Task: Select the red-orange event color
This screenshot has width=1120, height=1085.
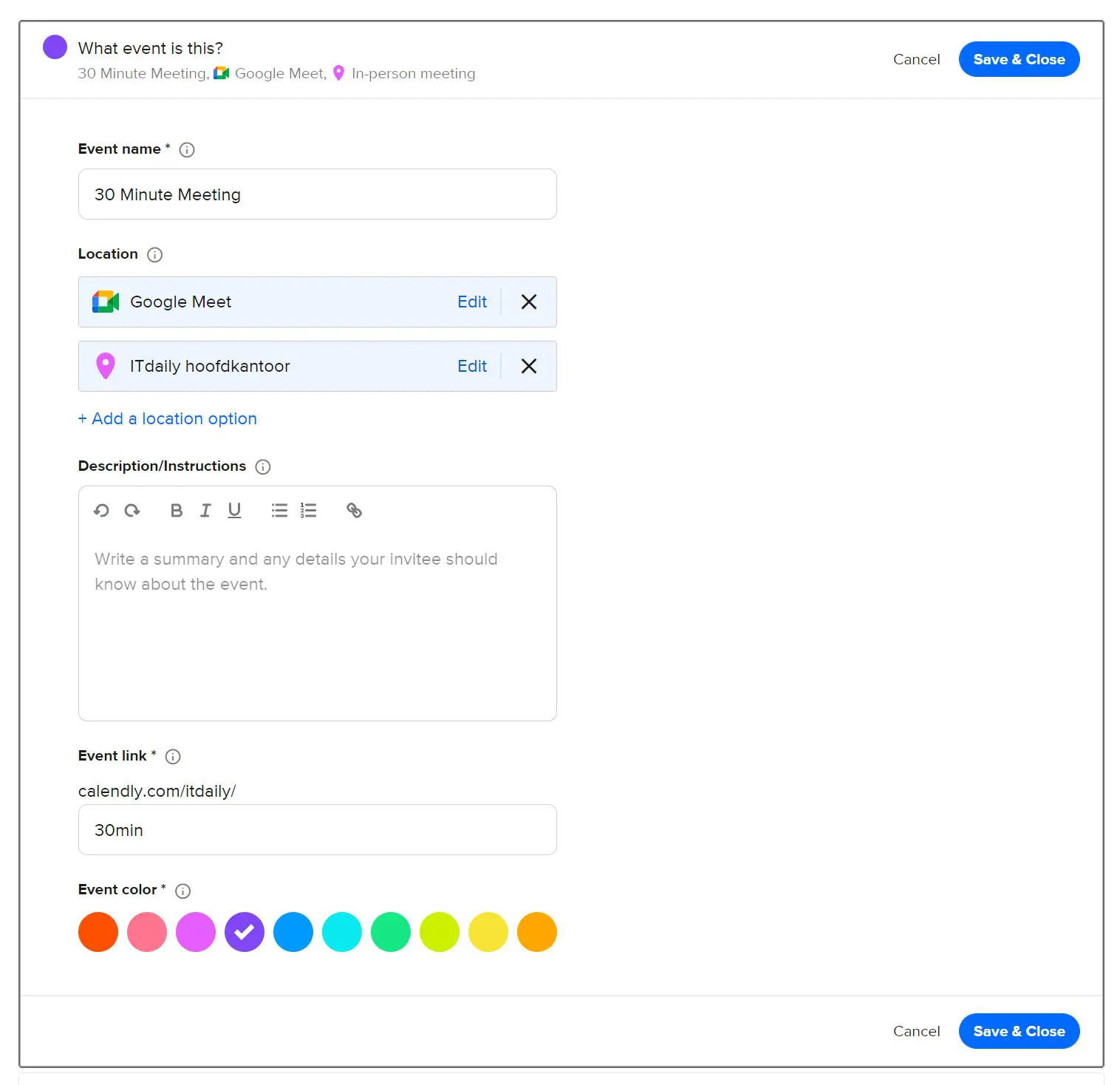Action: coord(98,932)
